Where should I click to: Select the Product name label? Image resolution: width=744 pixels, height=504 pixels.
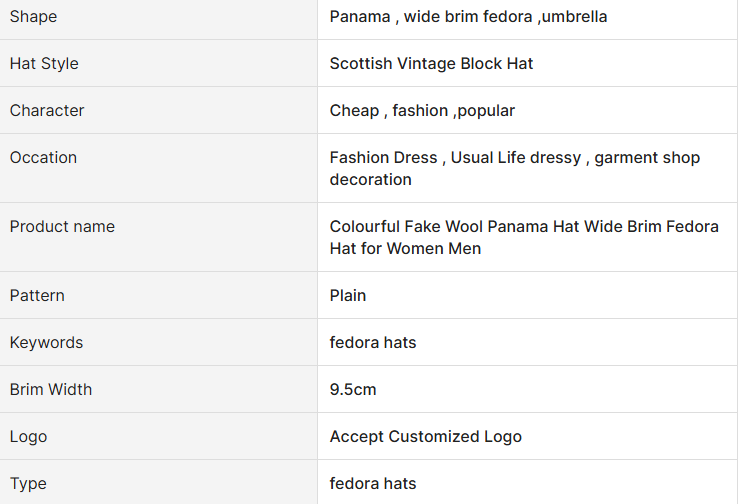62,226
